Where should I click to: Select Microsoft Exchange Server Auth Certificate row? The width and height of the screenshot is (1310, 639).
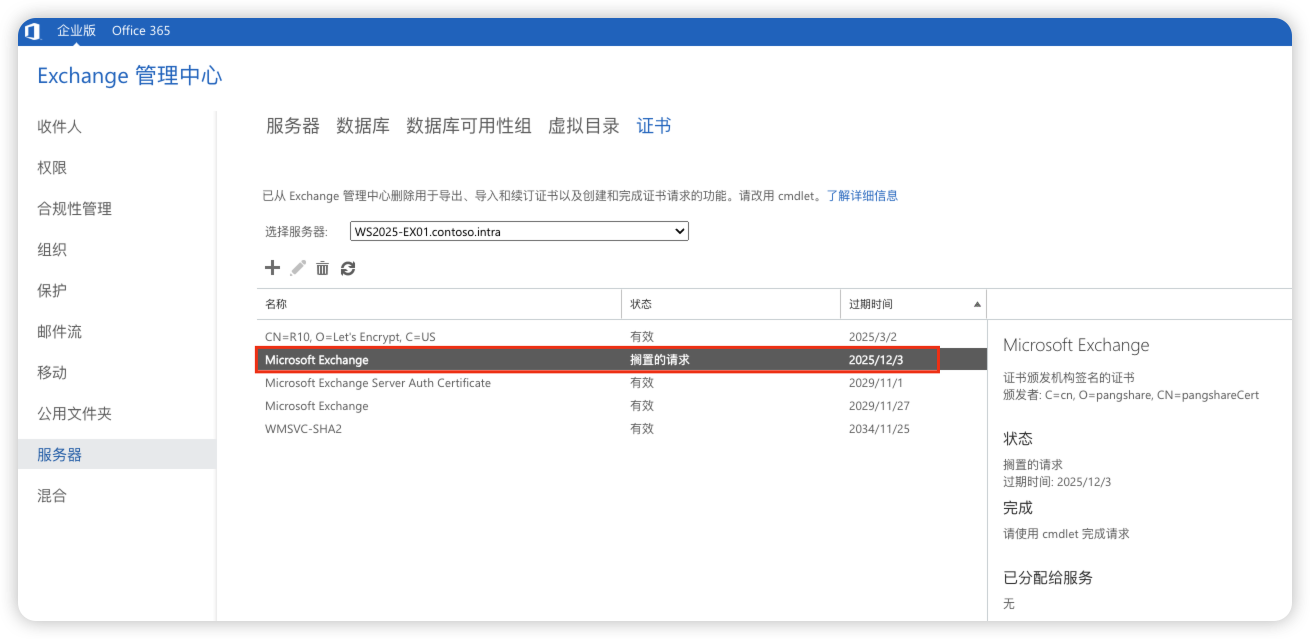point(377,383)
